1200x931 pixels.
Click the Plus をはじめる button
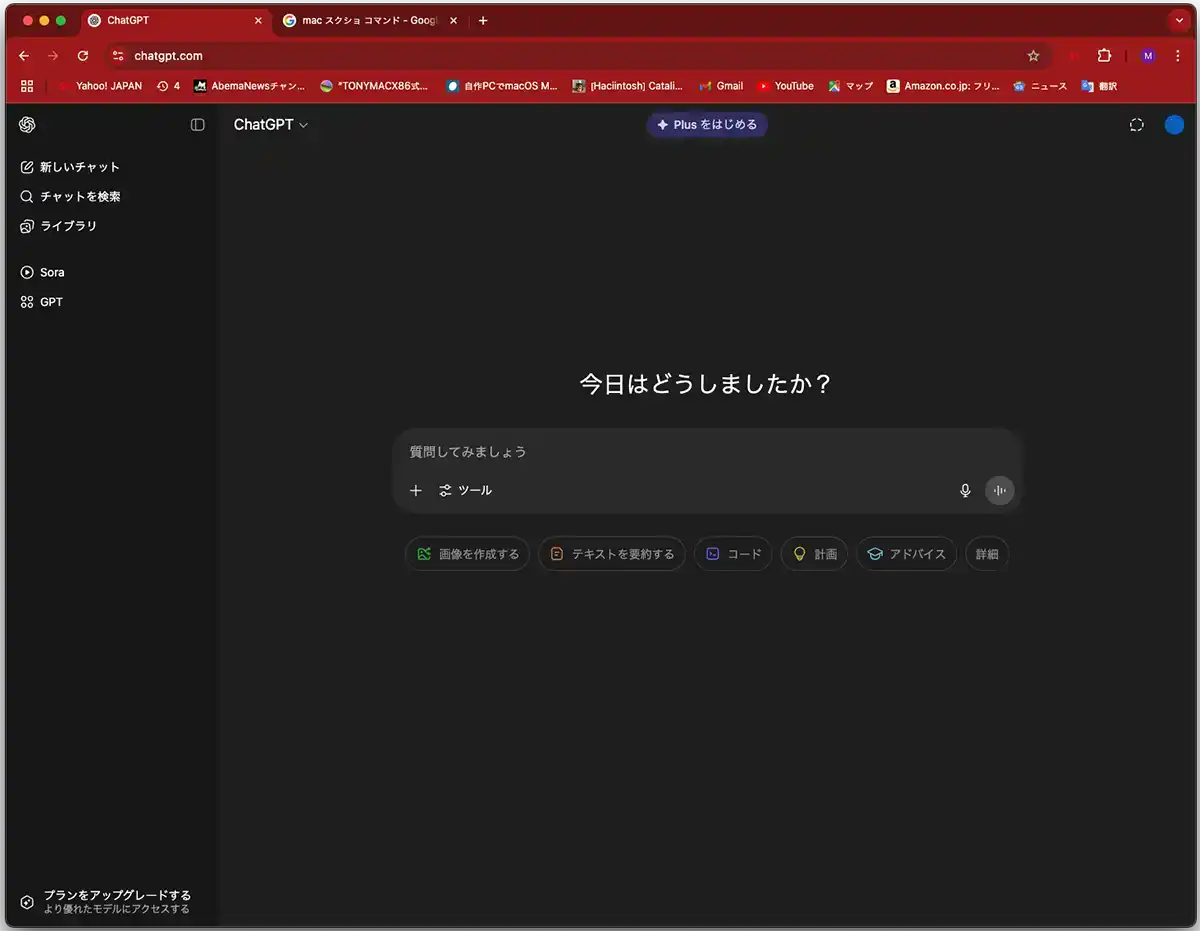pos(707,125)
